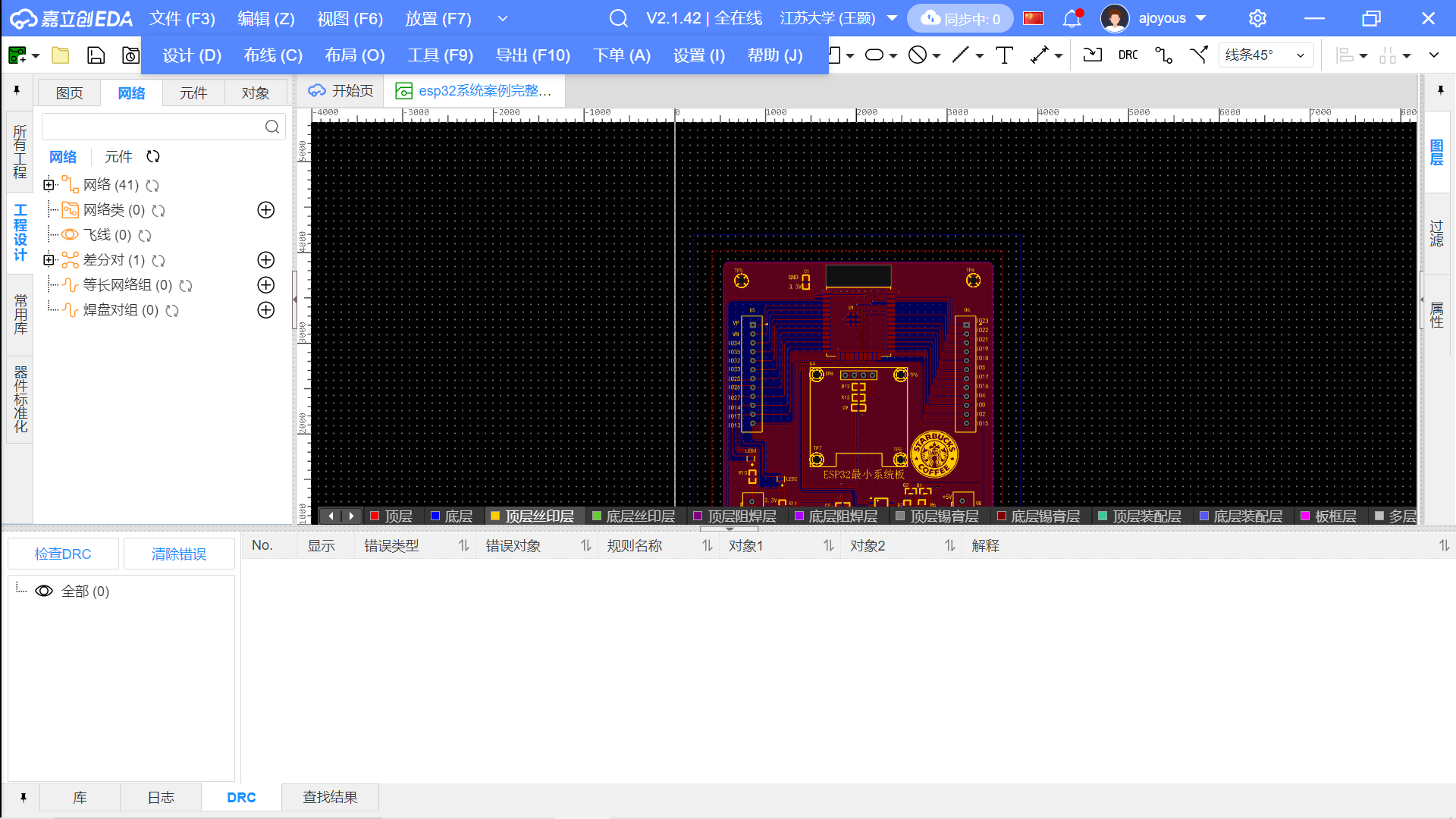The image size is (1456, 819).
Task: Click the open folder icon
Action: (x=61, y=55)
